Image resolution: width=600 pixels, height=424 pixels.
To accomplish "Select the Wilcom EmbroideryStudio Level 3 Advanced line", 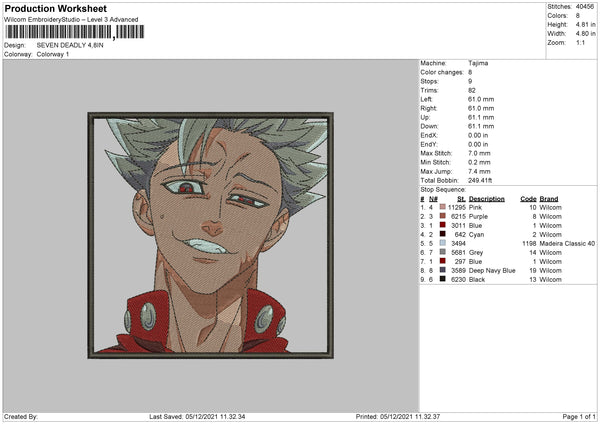I will click(x=71, y=20).
